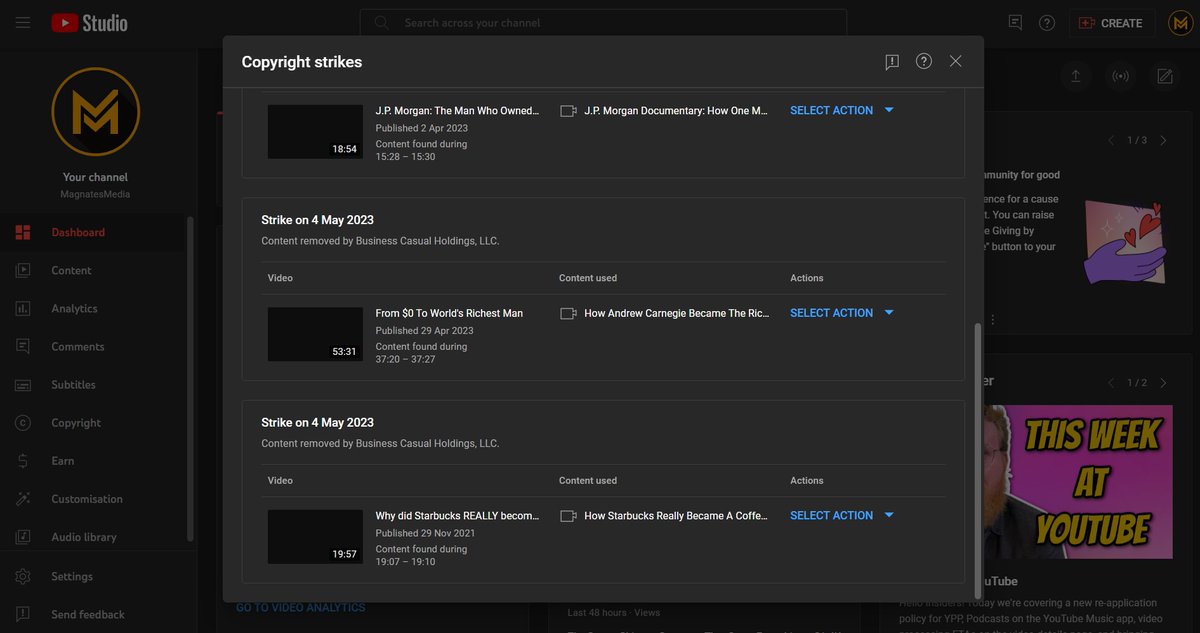Open the hamburger menu icon
The width and height of the screenshot is (1200, 633).
tap(22, 21)
